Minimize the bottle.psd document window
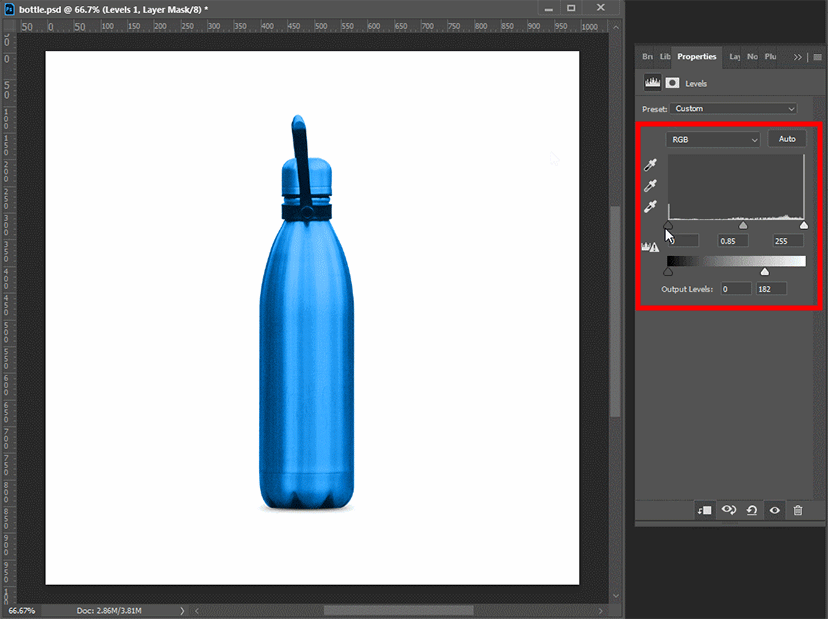 [x=549, y=8]
